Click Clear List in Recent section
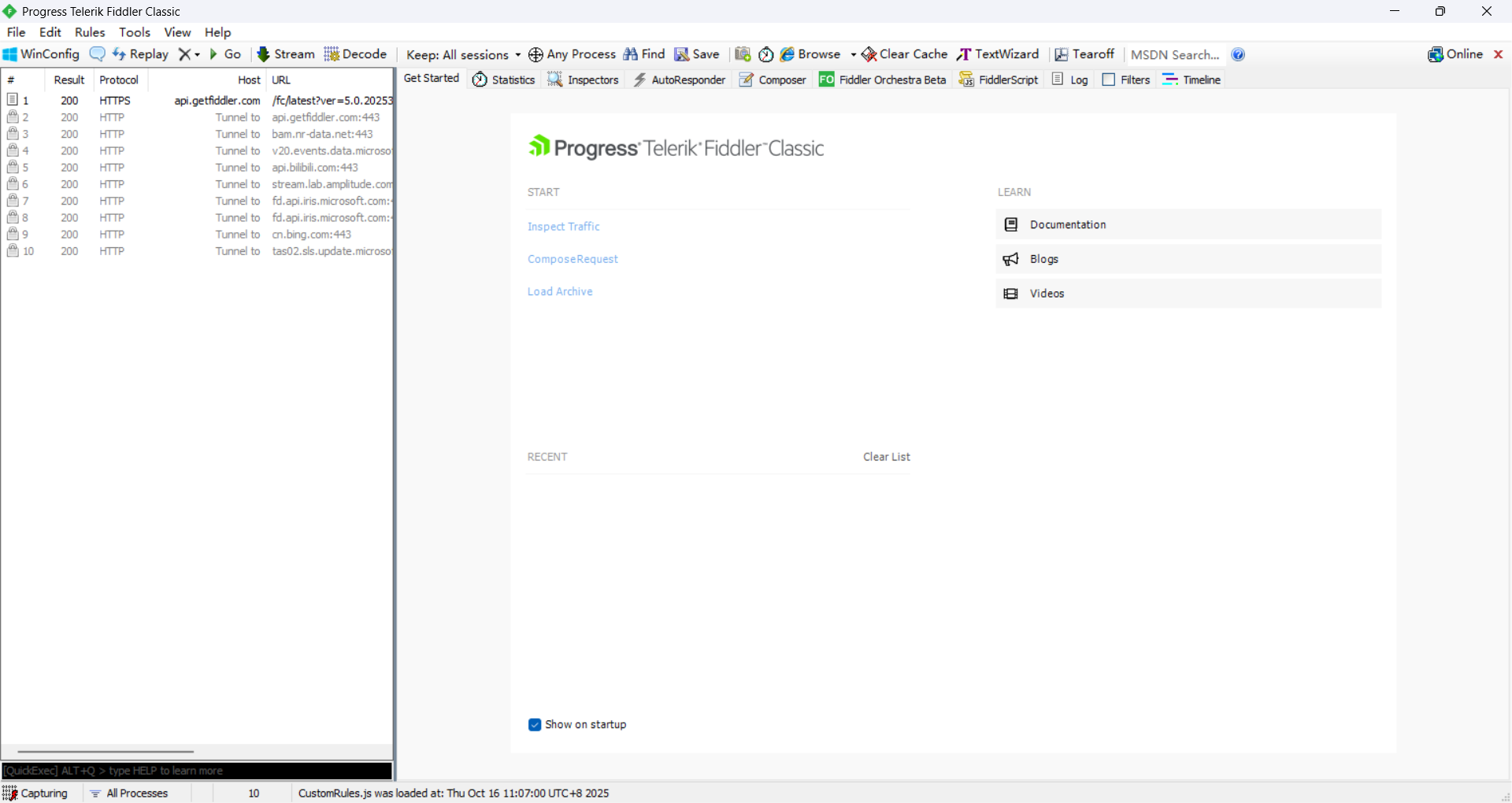The image size is (1512, 803). click(887, 457)
